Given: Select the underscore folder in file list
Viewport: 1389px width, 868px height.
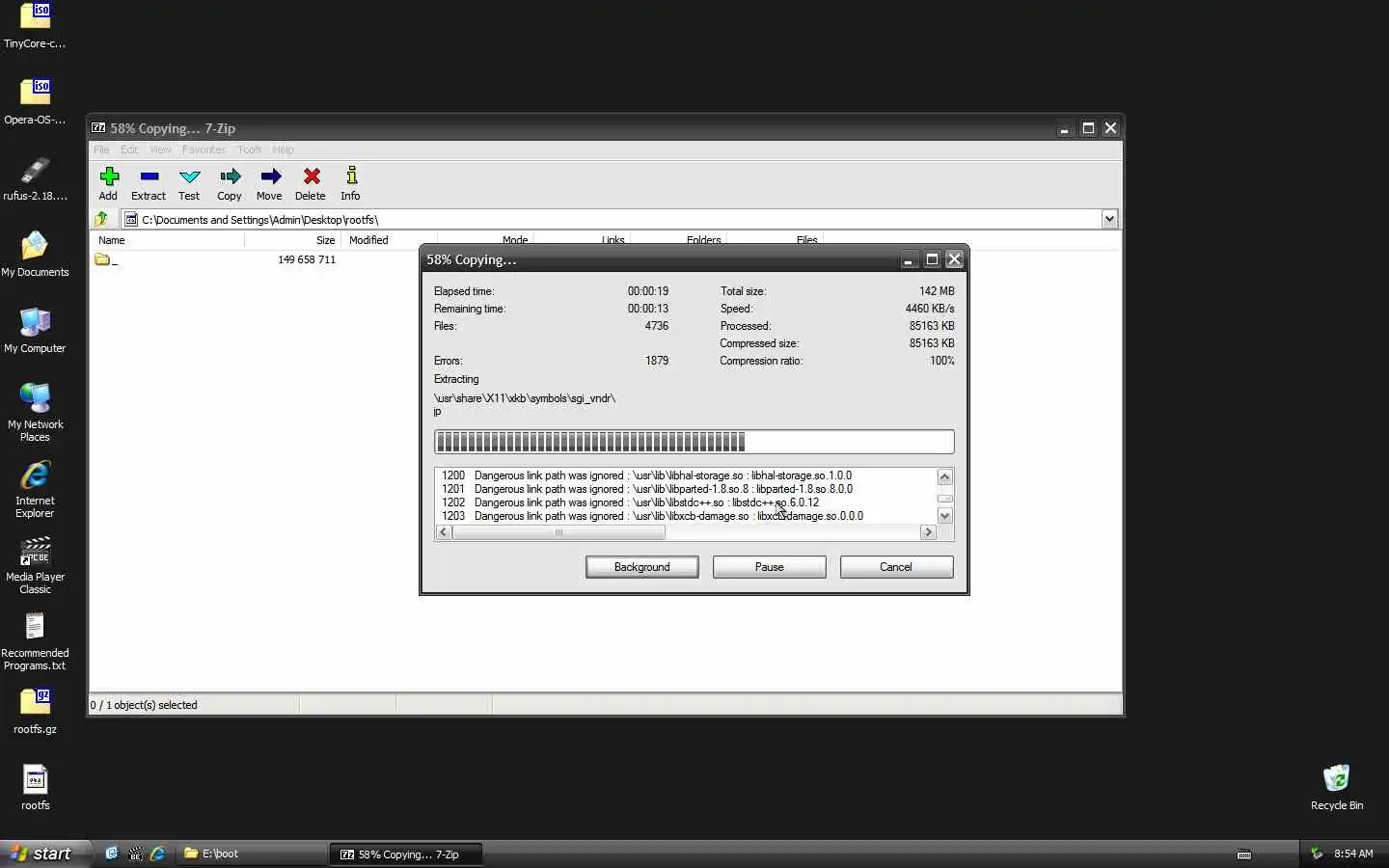Looking at the screenshot, I should coord(106,259).
